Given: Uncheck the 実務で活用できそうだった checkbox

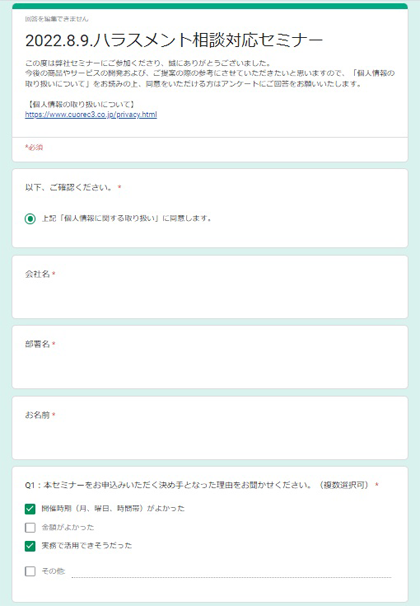Looking at the screenshot, I should pyautogui.click(x=30, y=546).
